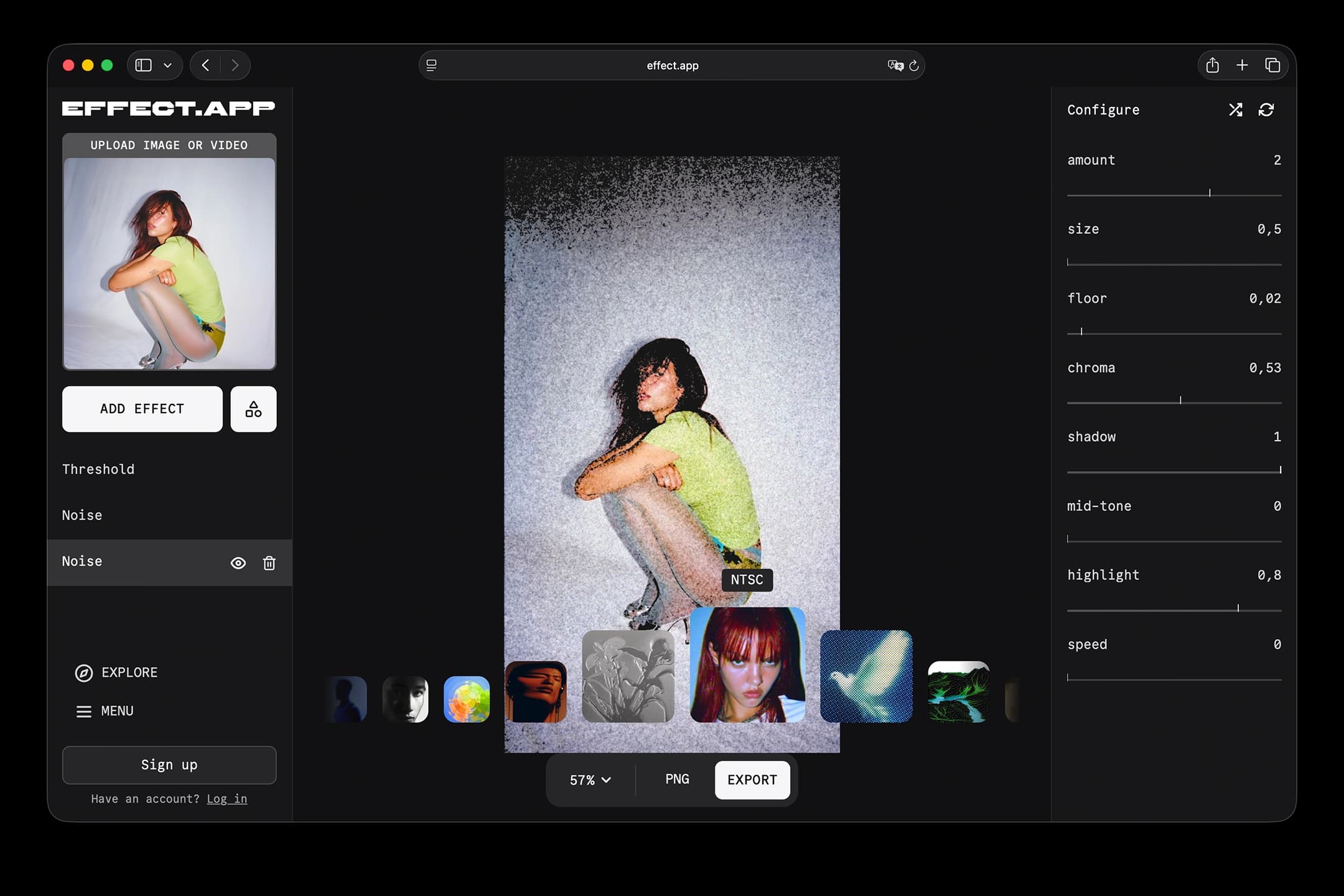Delete the selected Noise effect with trash icon
The image size is (1344, 896).
[x=269, y=563]
